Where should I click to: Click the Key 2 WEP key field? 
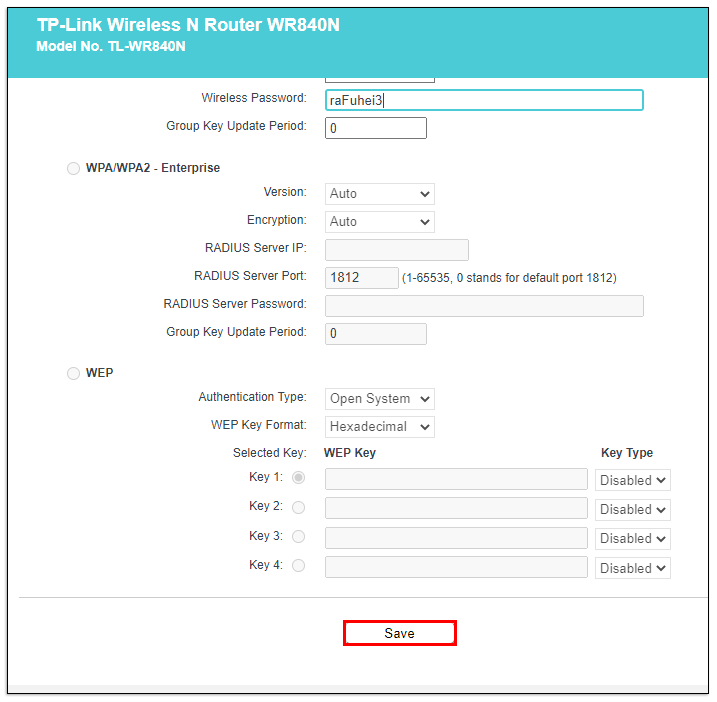(456, 508)
